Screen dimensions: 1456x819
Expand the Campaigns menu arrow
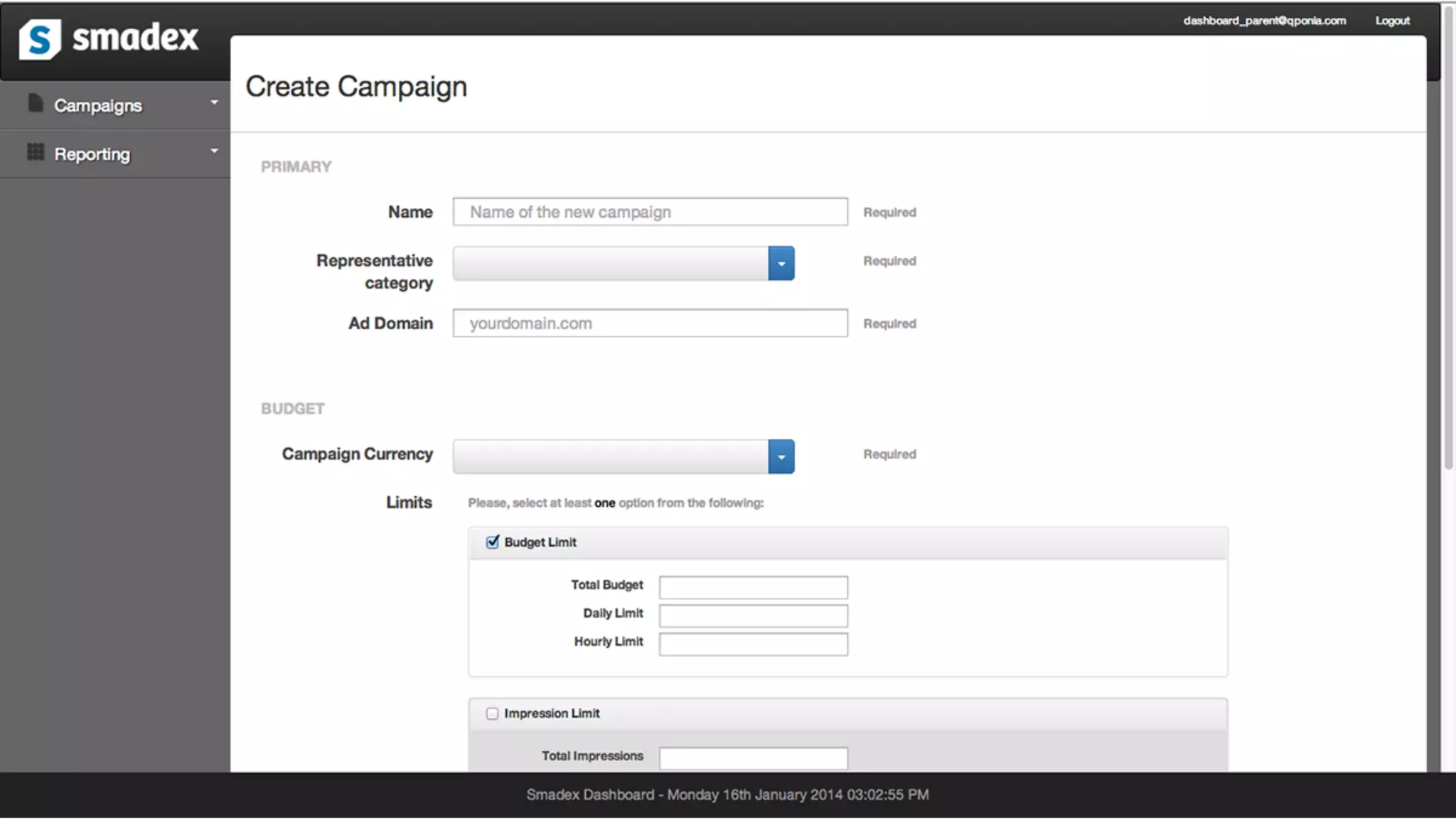coord(214,103)
